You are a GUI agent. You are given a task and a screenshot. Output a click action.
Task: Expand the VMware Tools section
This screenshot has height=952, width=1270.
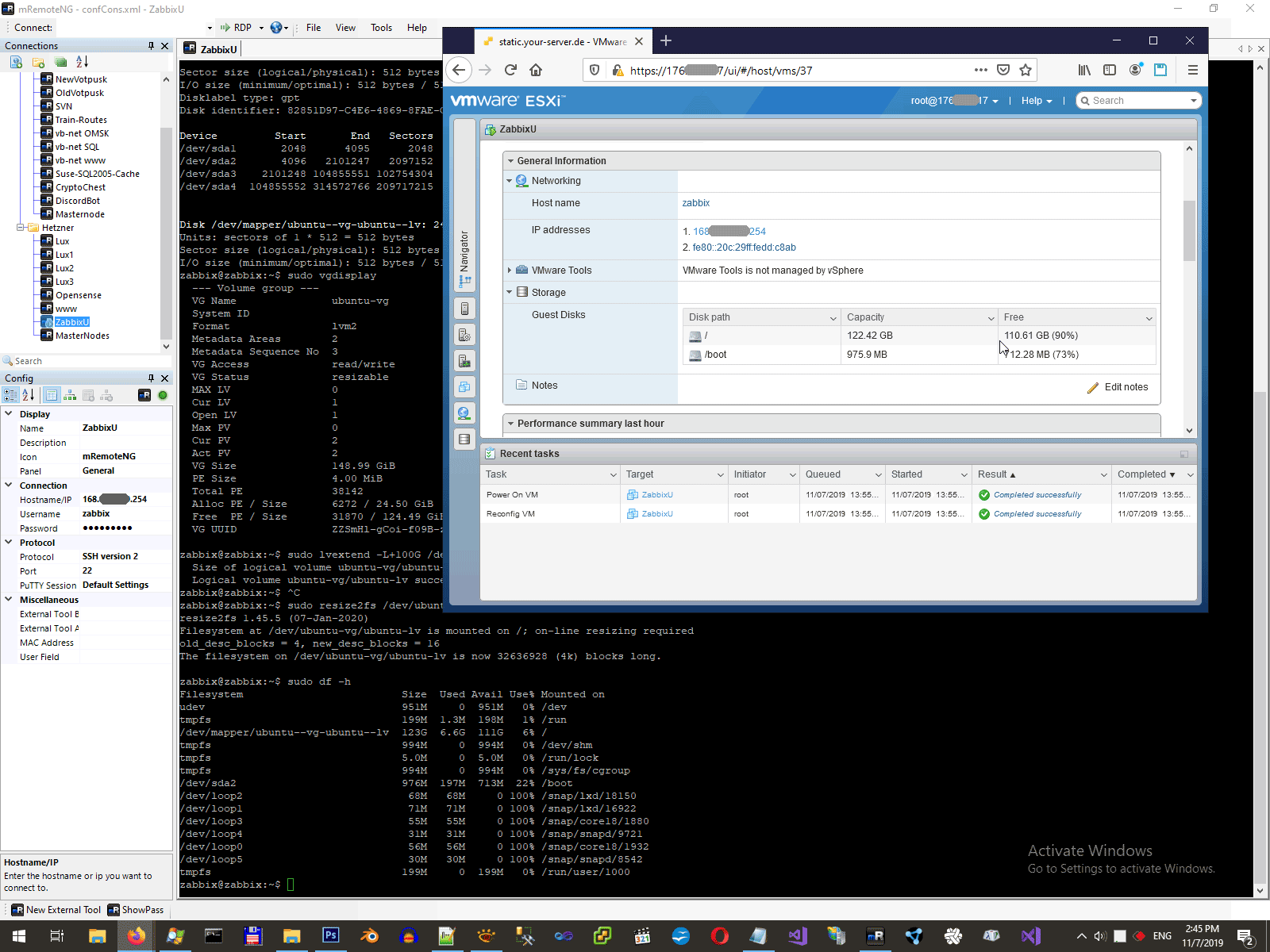510,270
